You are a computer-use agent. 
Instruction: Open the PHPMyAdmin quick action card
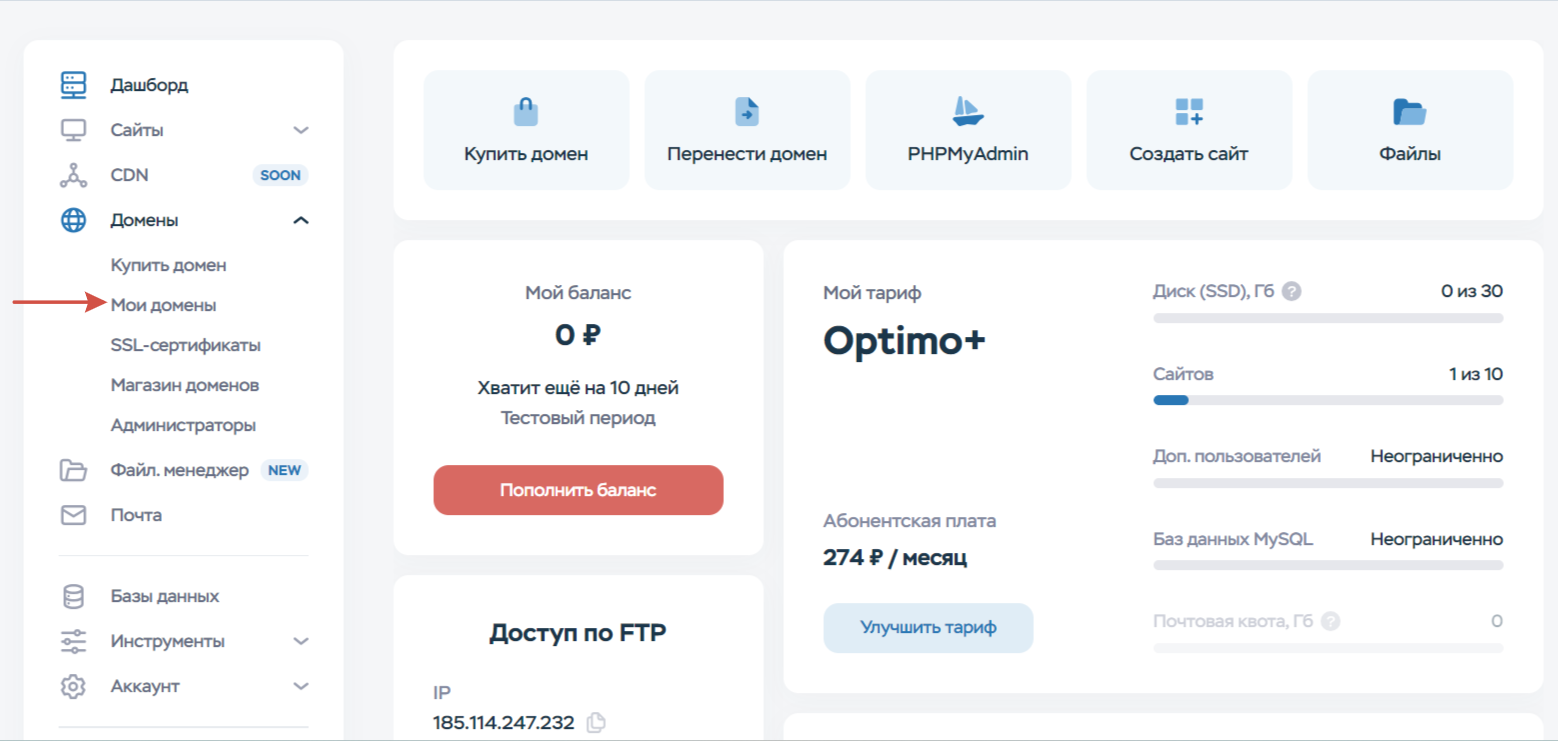click(968, 130)
